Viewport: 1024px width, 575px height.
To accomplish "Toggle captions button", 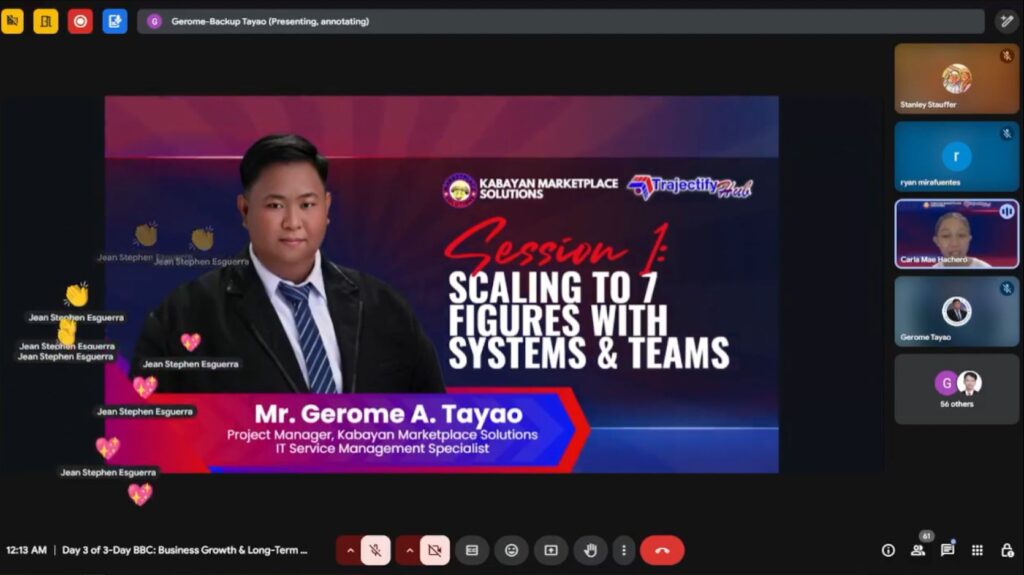I will [472, 550].
